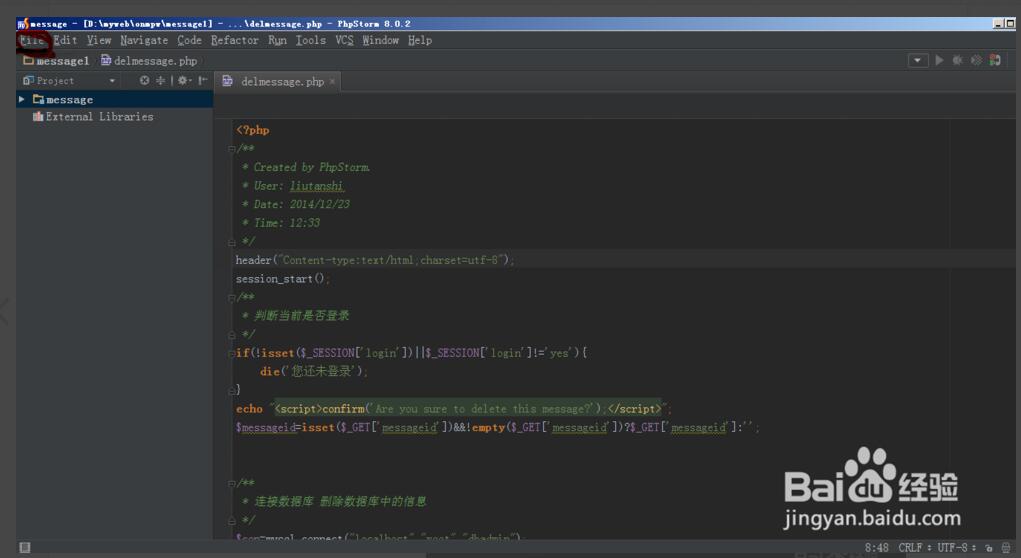Screen dimensions: 1021x558
Task: Open Project panel settings gear
Action: tap(184, 80)
